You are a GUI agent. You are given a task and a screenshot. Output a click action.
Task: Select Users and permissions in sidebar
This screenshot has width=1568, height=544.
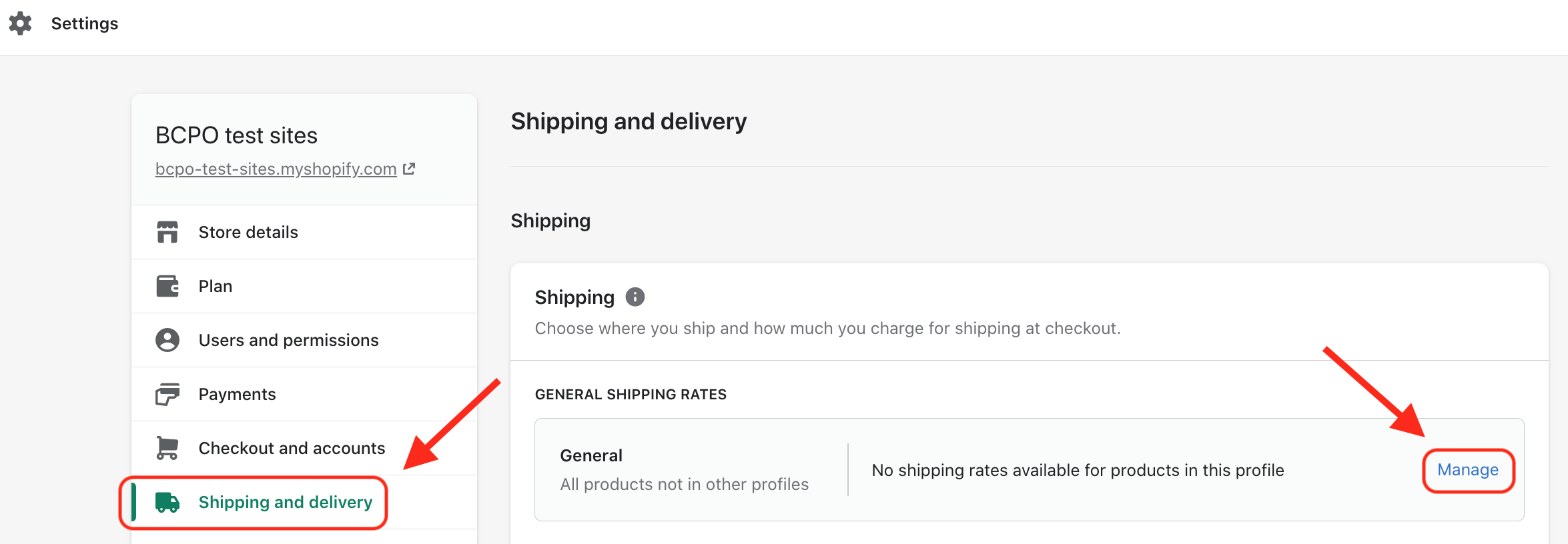(304, 340)
